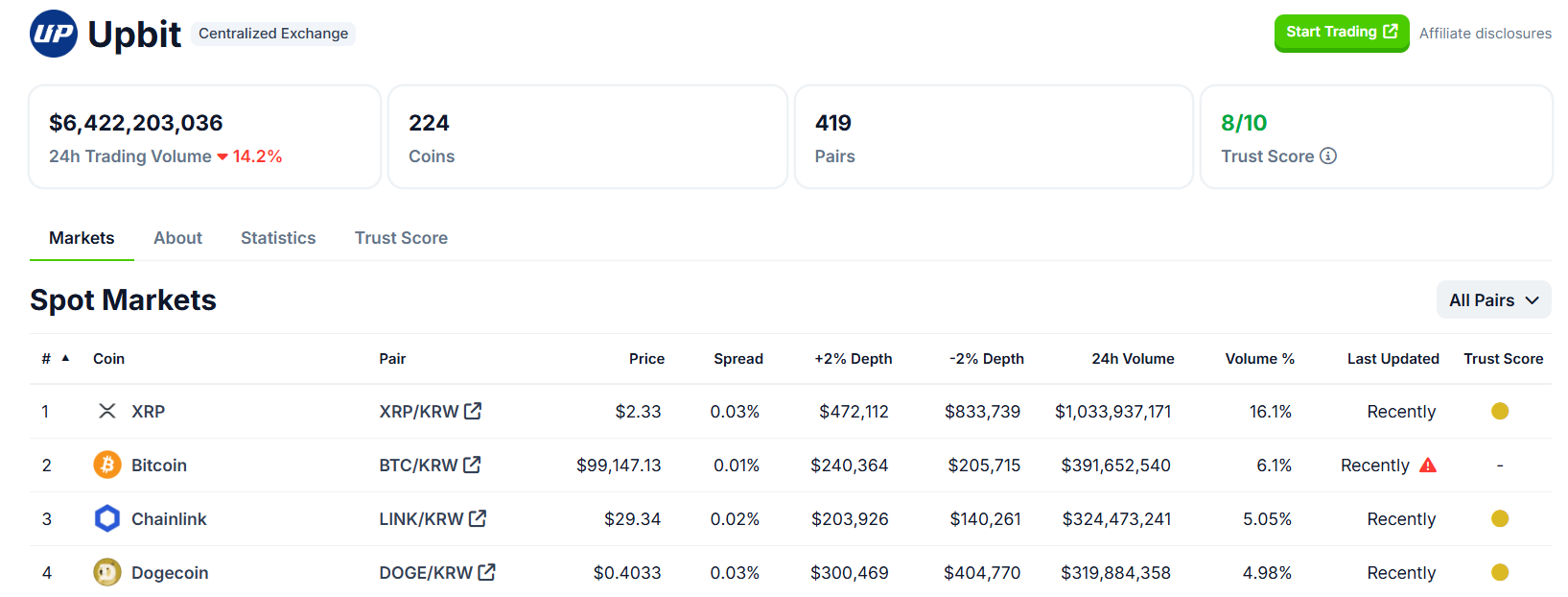Click the Dogecoin yellow trust score dot
The height and width of the screenshot is (597, 1568).
pos(1500,573)
